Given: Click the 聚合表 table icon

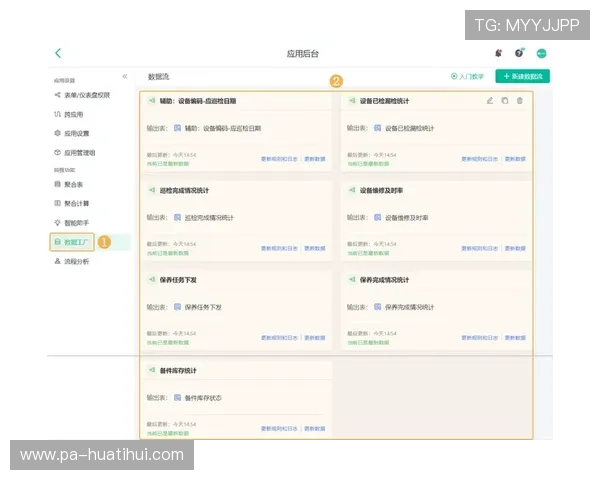Looking at the screenshot, I should coord(57,184).
